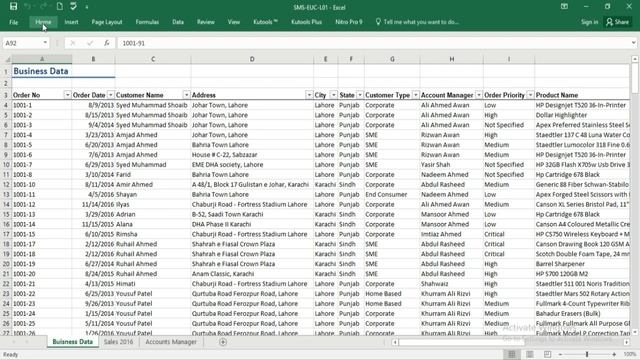Click the Select All corner triangle

[7, 59]
